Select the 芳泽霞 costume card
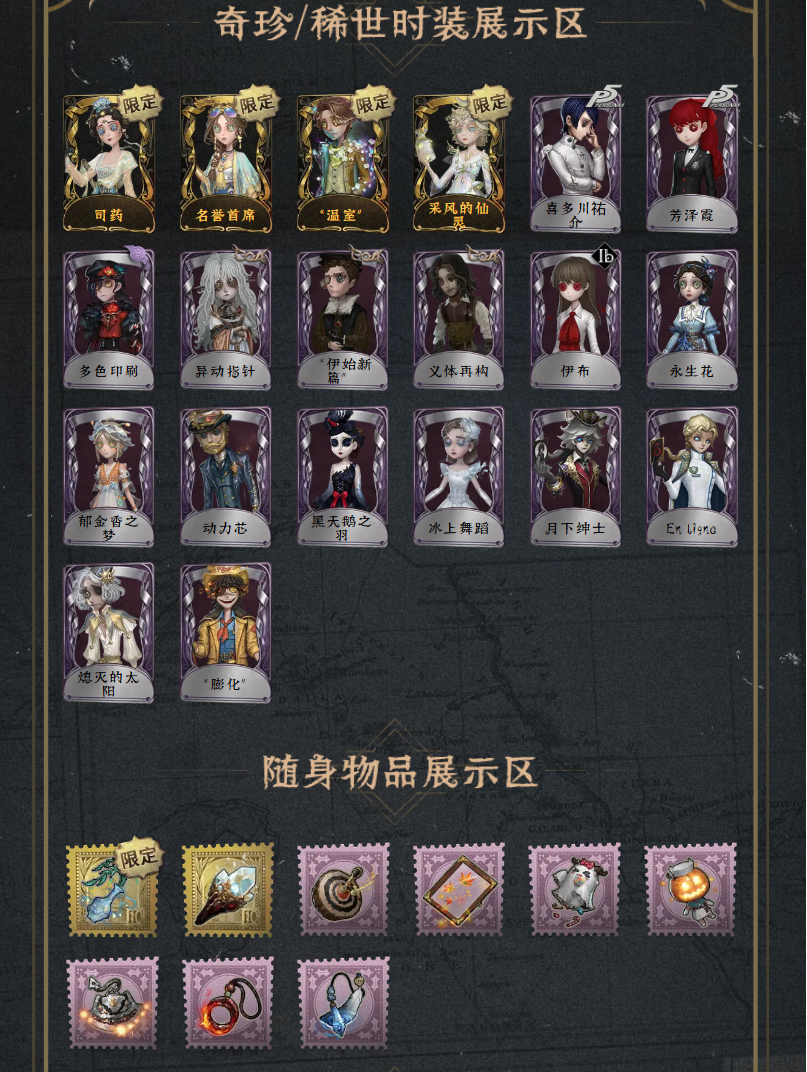Viewport: 807px width, 1072px height. point(692,163)
